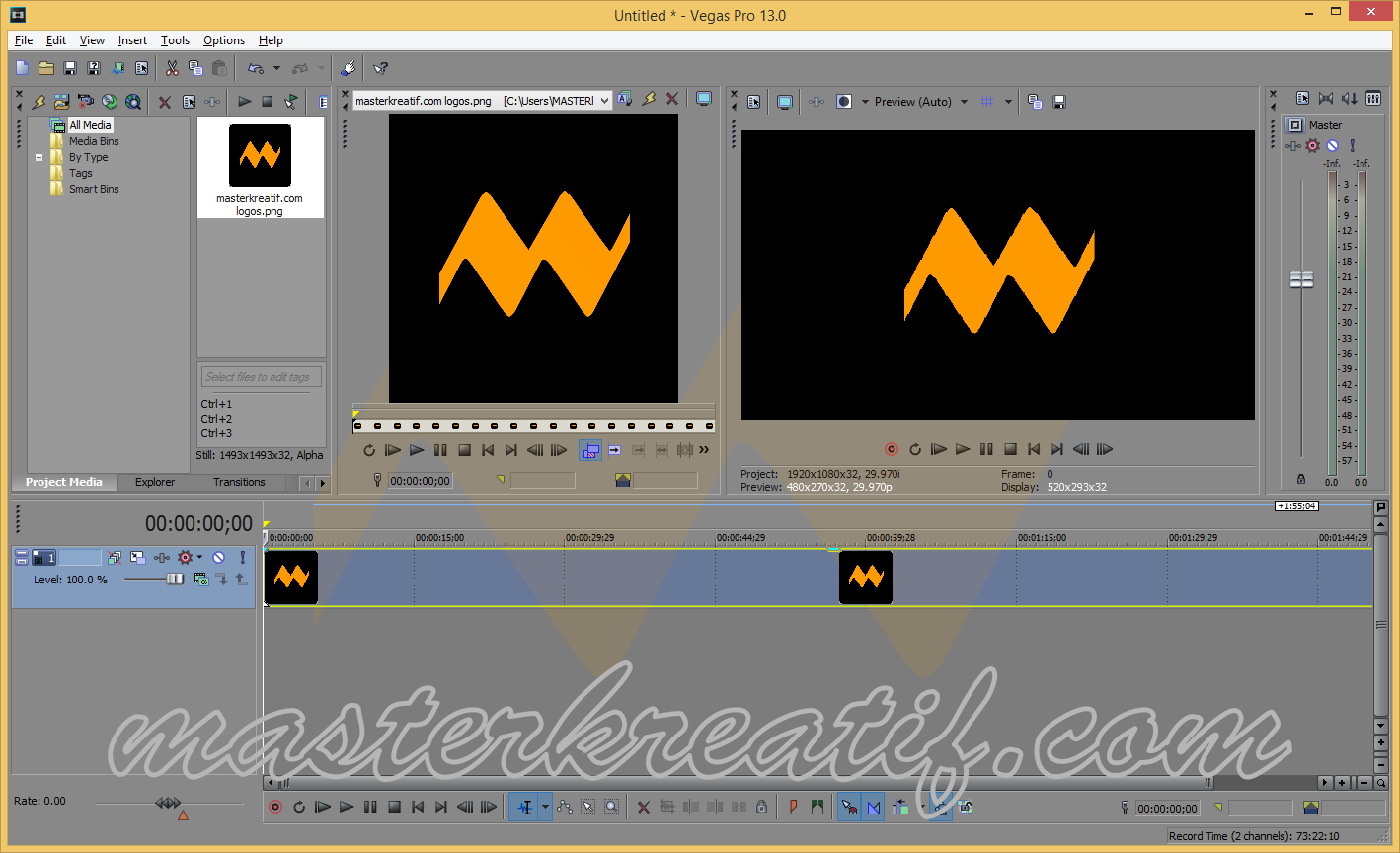Toggle Enable Snapping in timeline toolbar
The width and height of the screenshot is (1400, 853).
coord(849,808)
